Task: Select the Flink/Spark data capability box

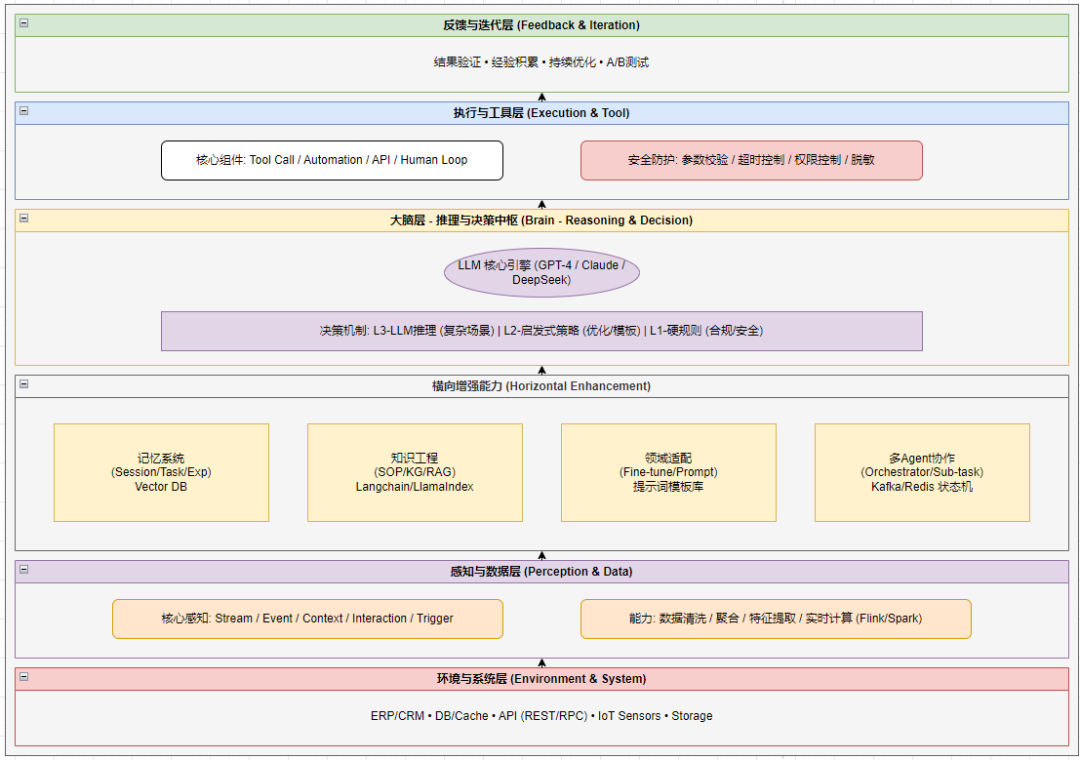Action: [x=775, y=619]
